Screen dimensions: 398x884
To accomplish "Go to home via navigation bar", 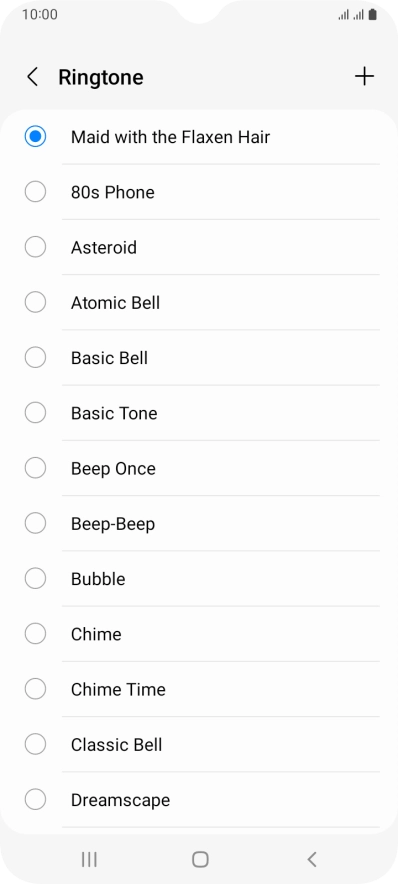I will (200, 859).
